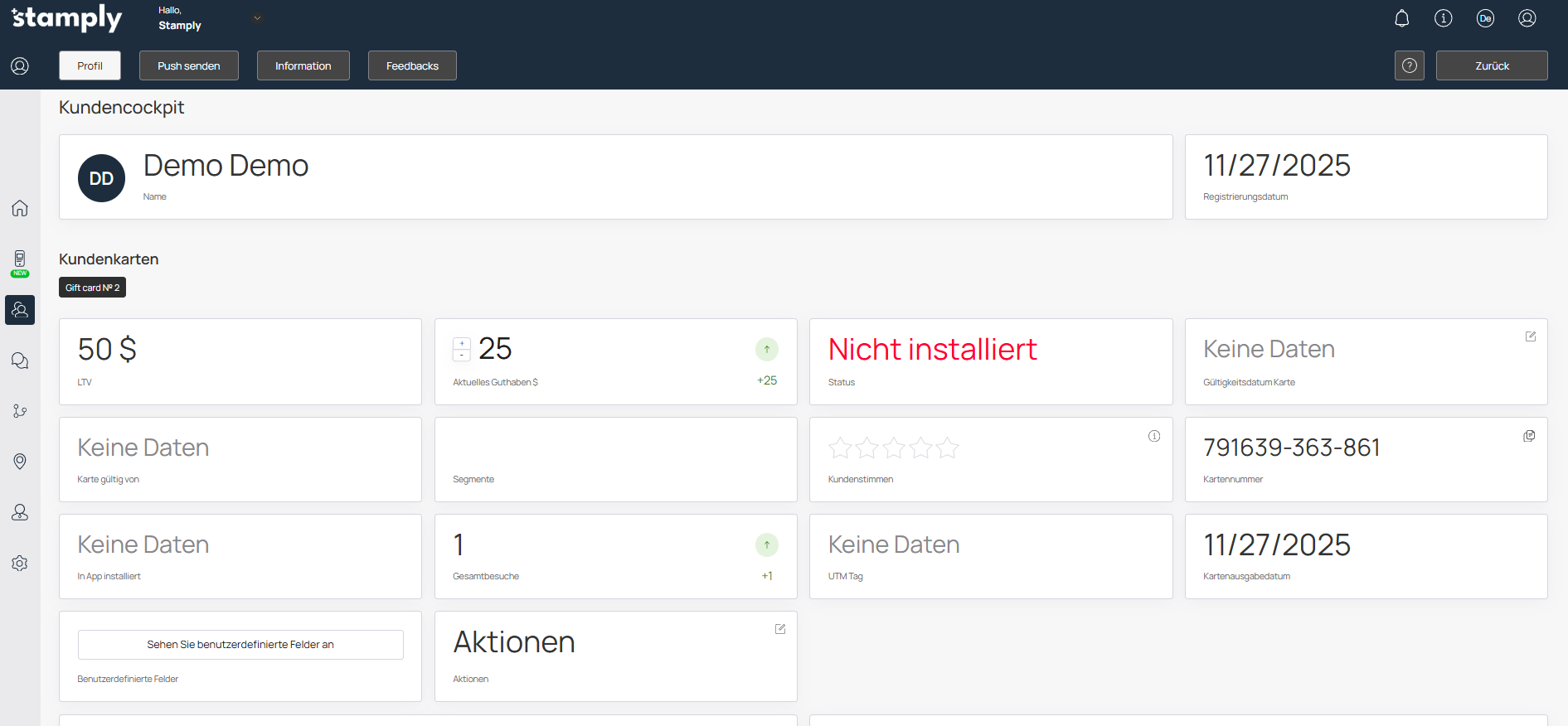Open the settings gear in sidebar
Screen dimensions: 1568x726
click(x=20, y=564)
